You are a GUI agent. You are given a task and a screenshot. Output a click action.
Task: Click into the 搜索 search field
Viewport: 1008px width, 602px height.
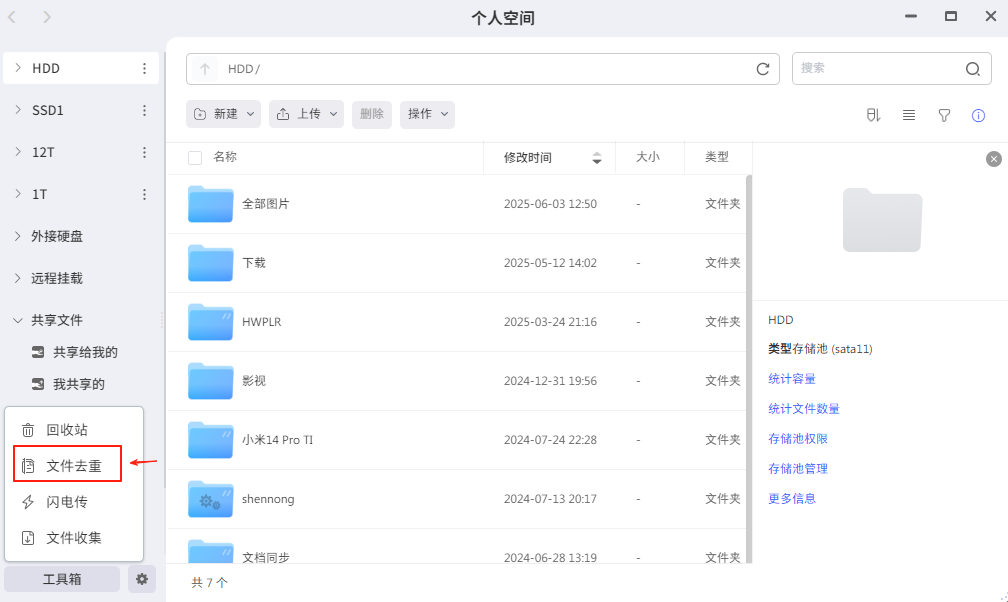coord(875,69)
